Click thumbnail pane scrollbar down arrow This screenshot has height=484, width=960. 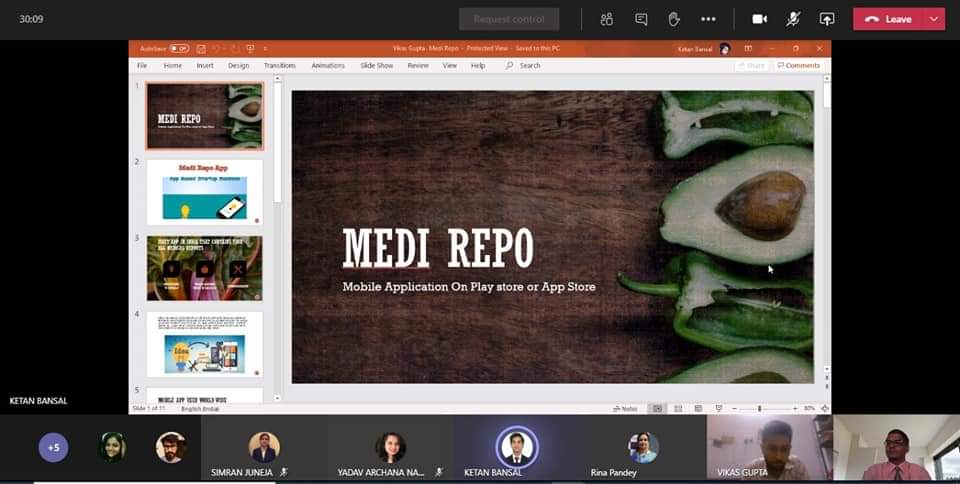pos(277,398)
